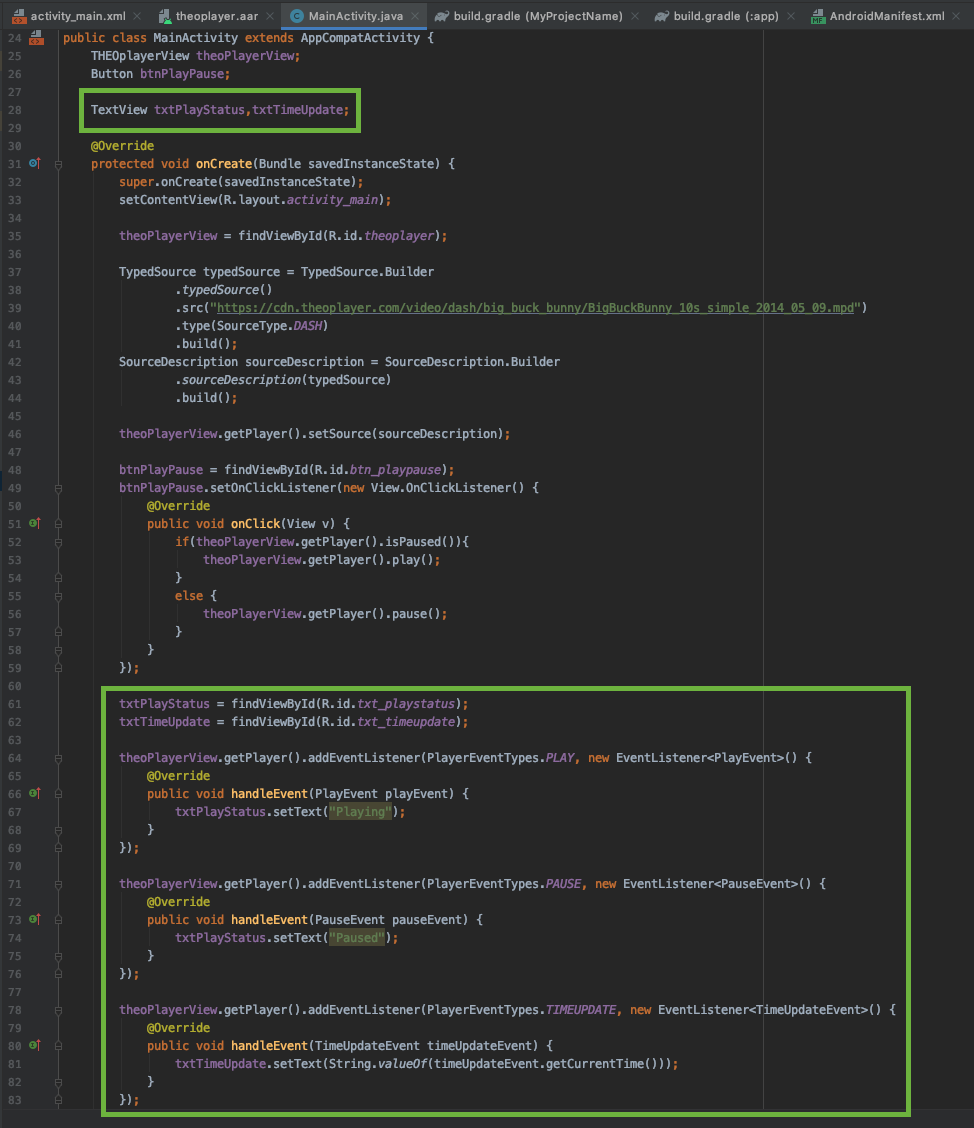Close the MainActivity.java tab
The image size is (974, 1128).
coord(416,17)
